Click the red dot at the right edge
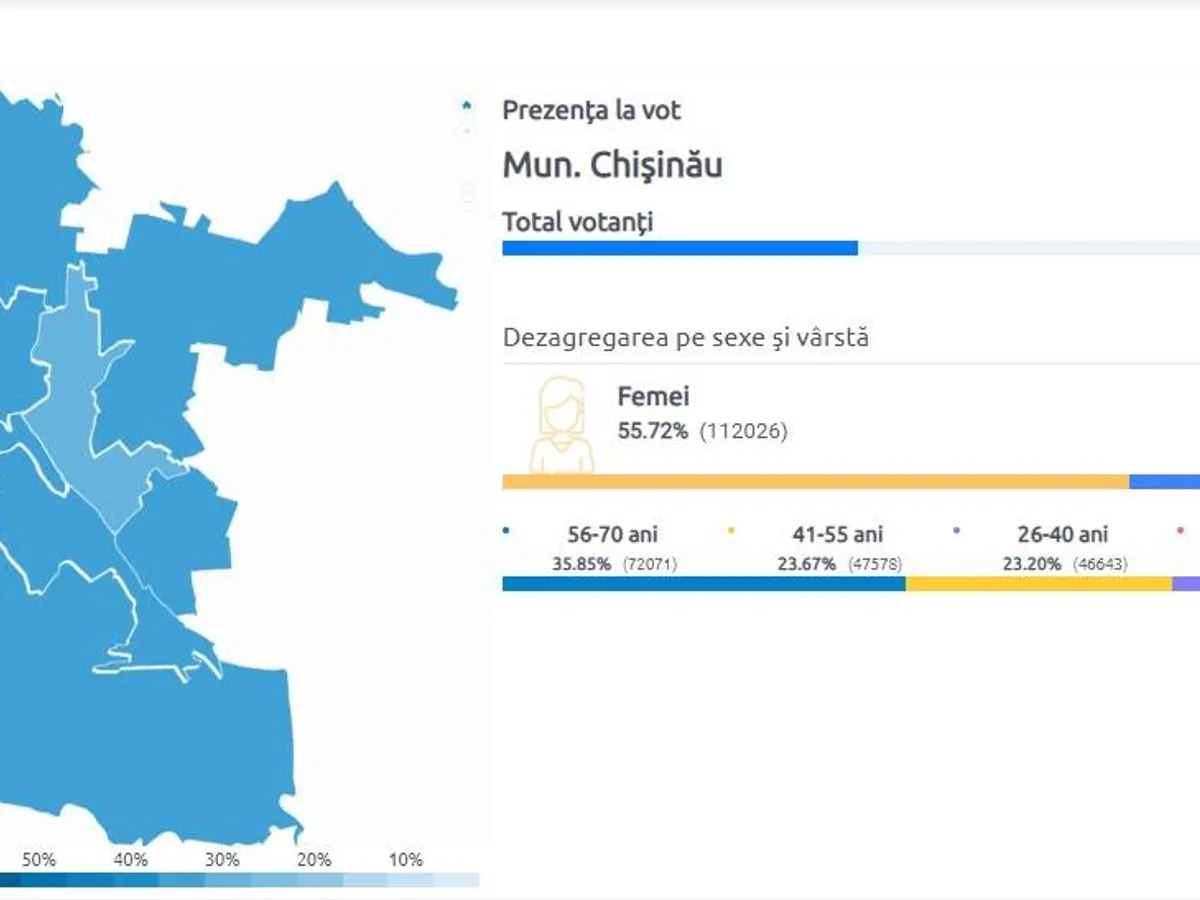Image resolution: width=1200 pixels, height=900 pixels. click(x=1181, y=531)
